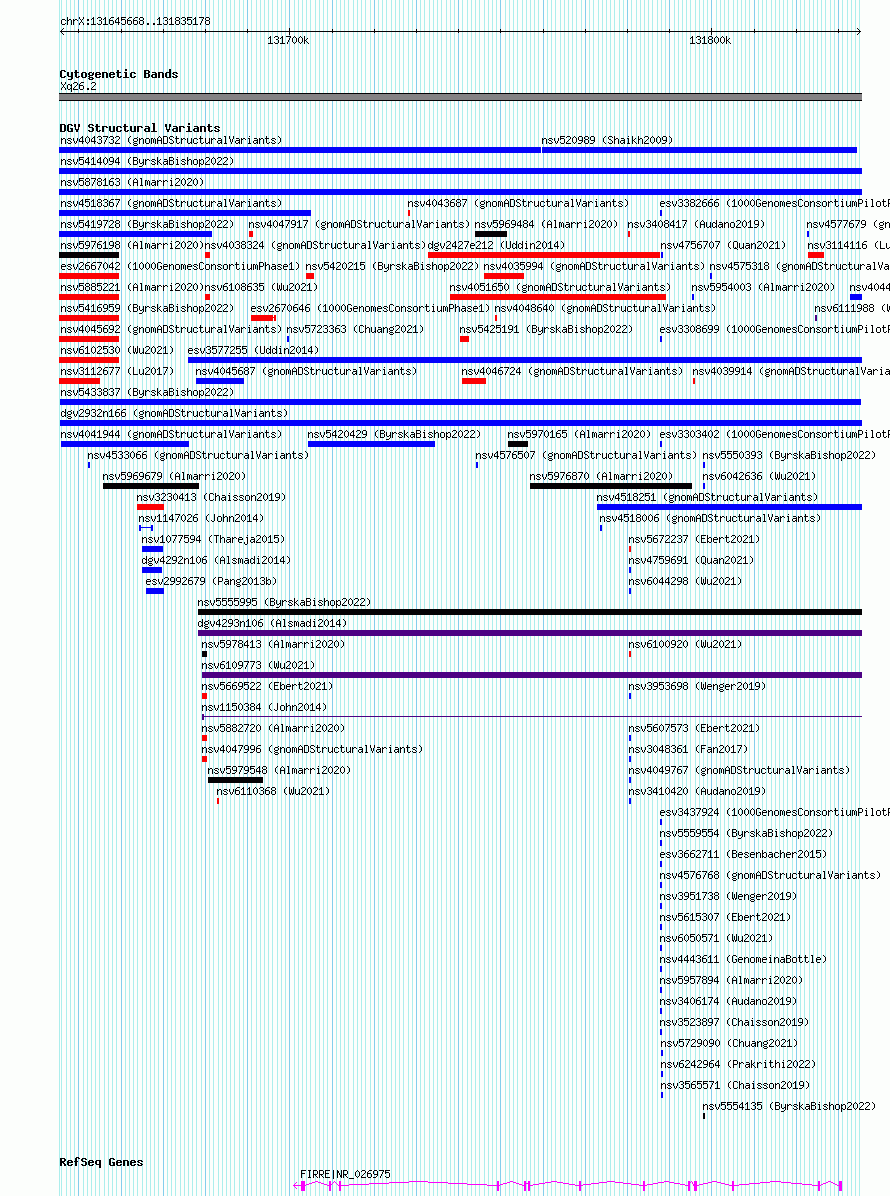
Task: Open nsv4047917 gnomAD variant
Action: pyautogui.click(x=359, y=224)
